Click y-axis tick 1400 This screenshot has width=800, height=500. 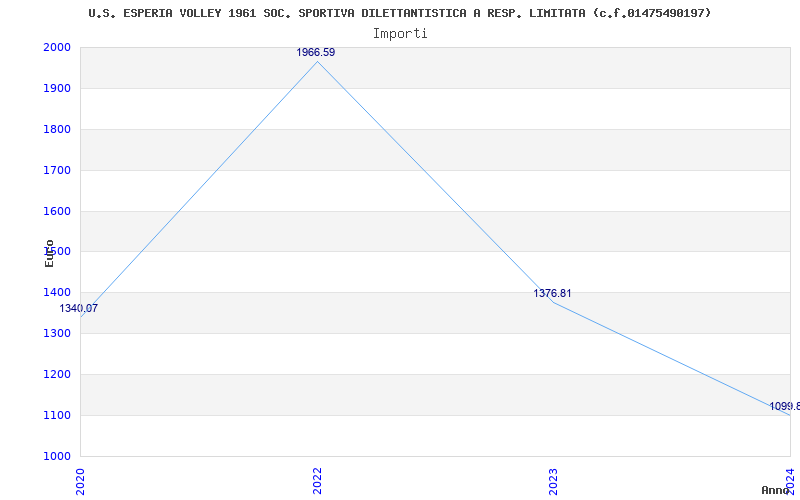coord(57,292)
